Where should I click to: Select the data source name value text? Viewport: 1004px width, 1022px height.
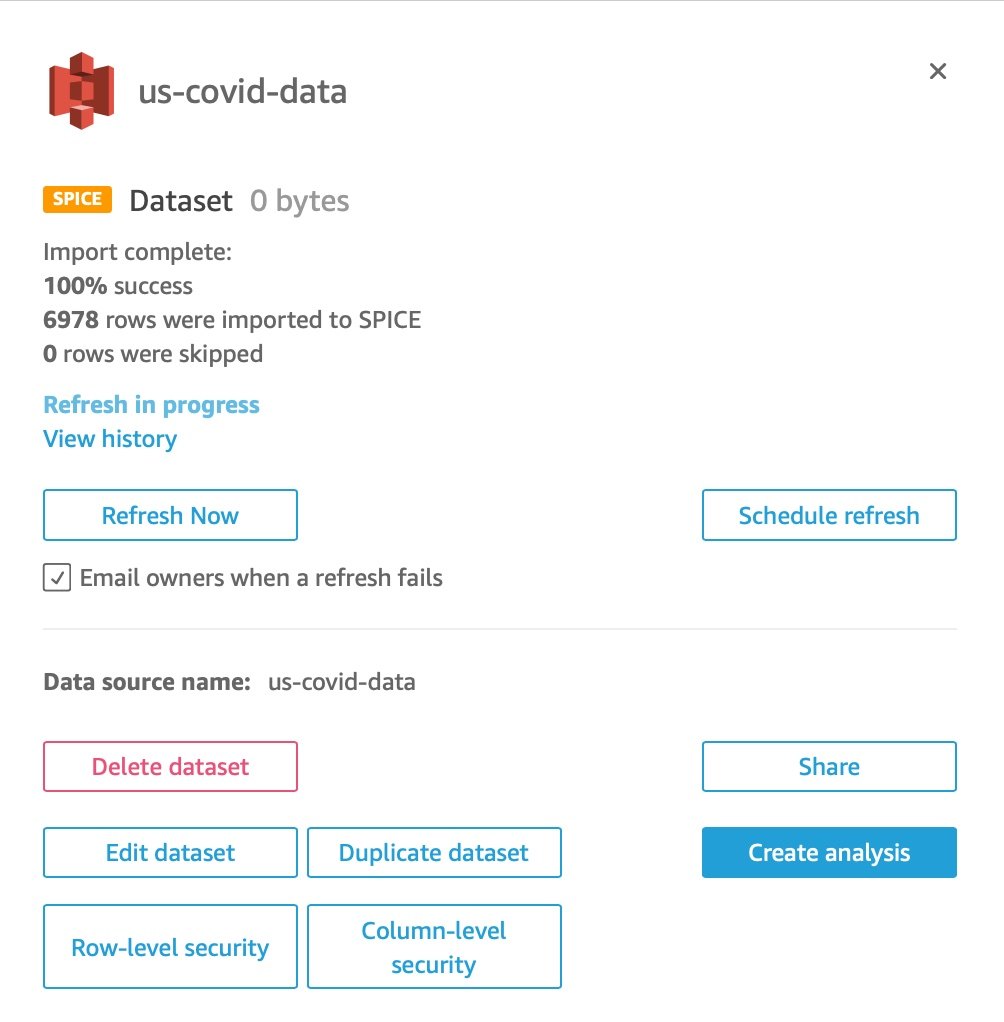pos(341,683)
